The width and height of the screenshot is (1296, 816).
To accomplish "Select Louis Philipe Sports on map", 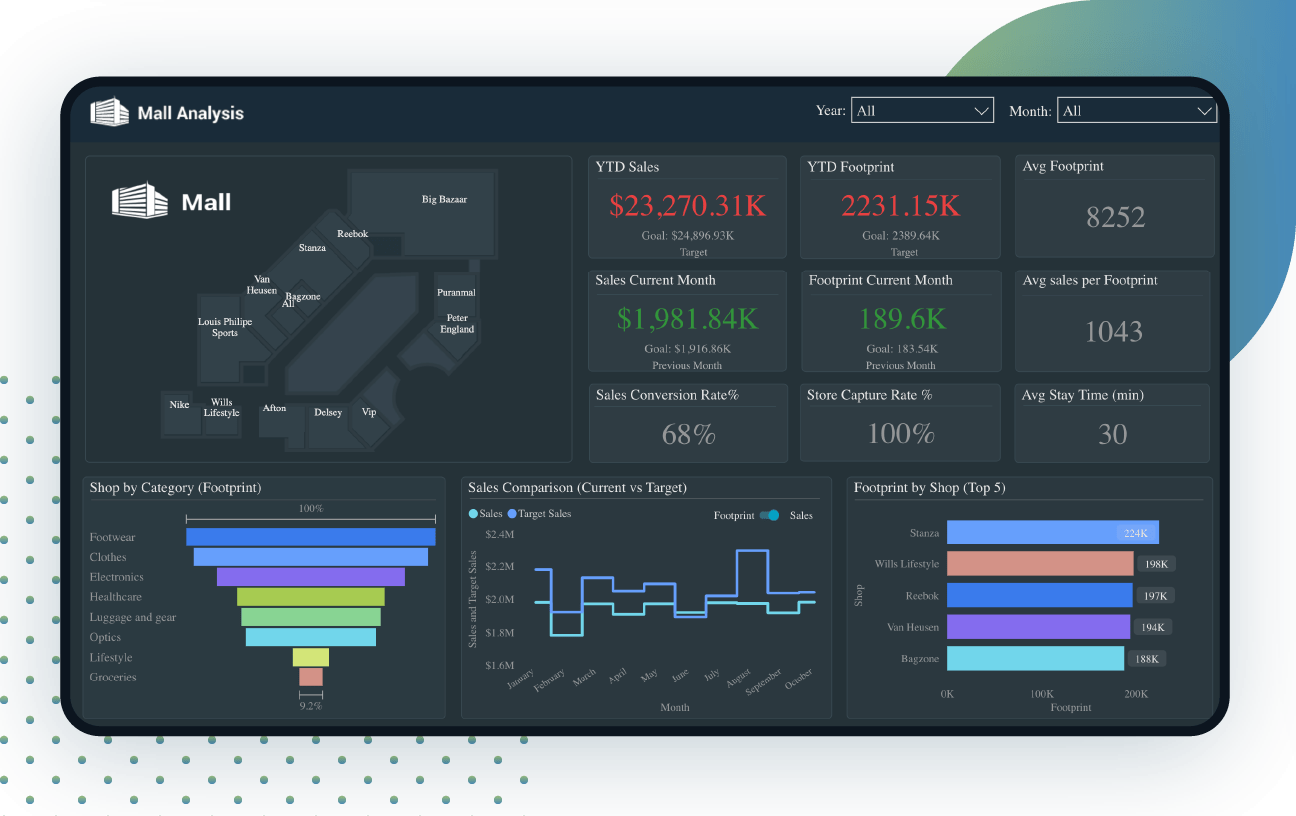I will [225, 327].
